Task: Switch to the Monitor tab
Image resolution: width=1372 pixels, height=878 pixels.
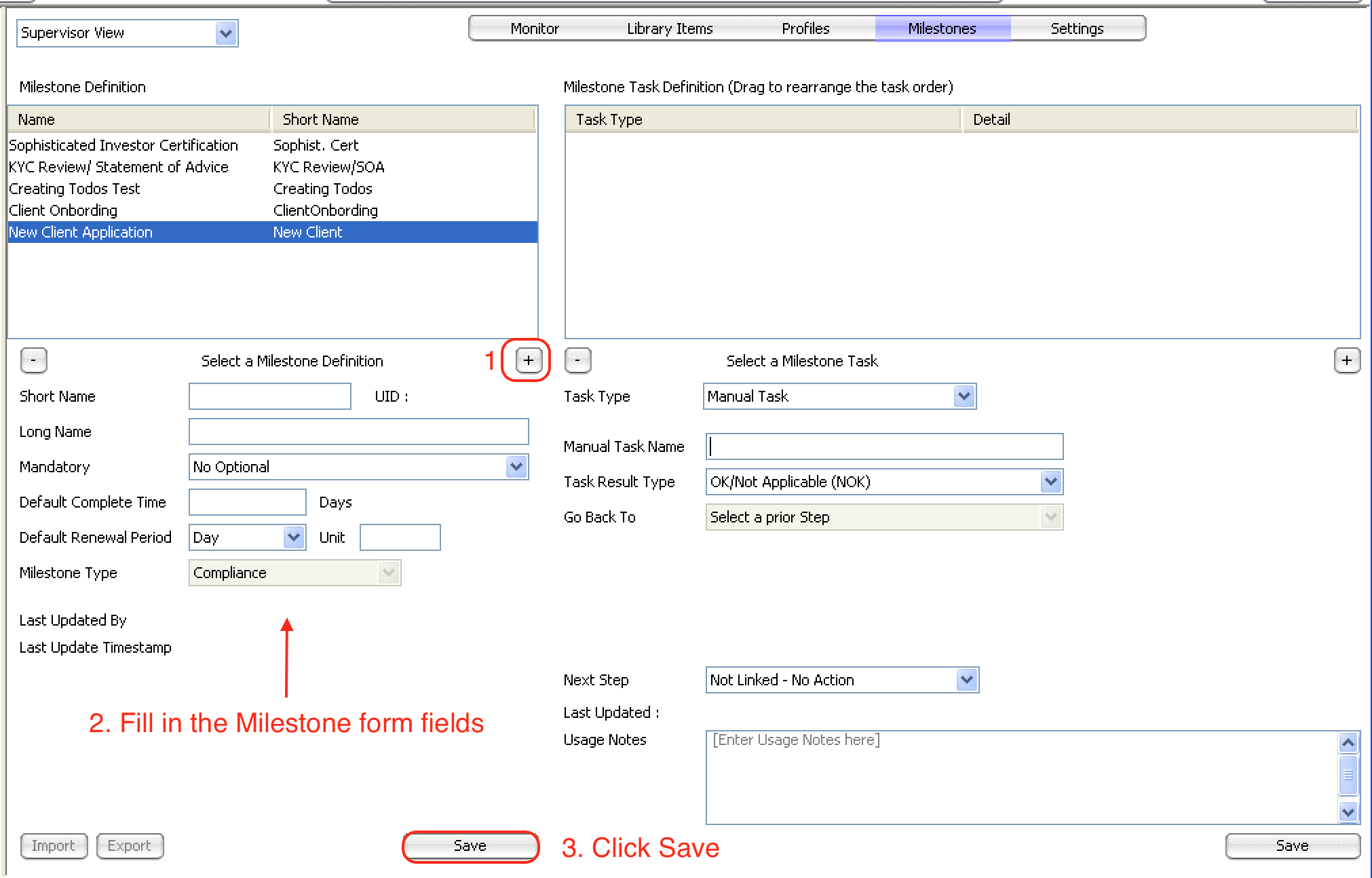Action: [x=535, y=28]
